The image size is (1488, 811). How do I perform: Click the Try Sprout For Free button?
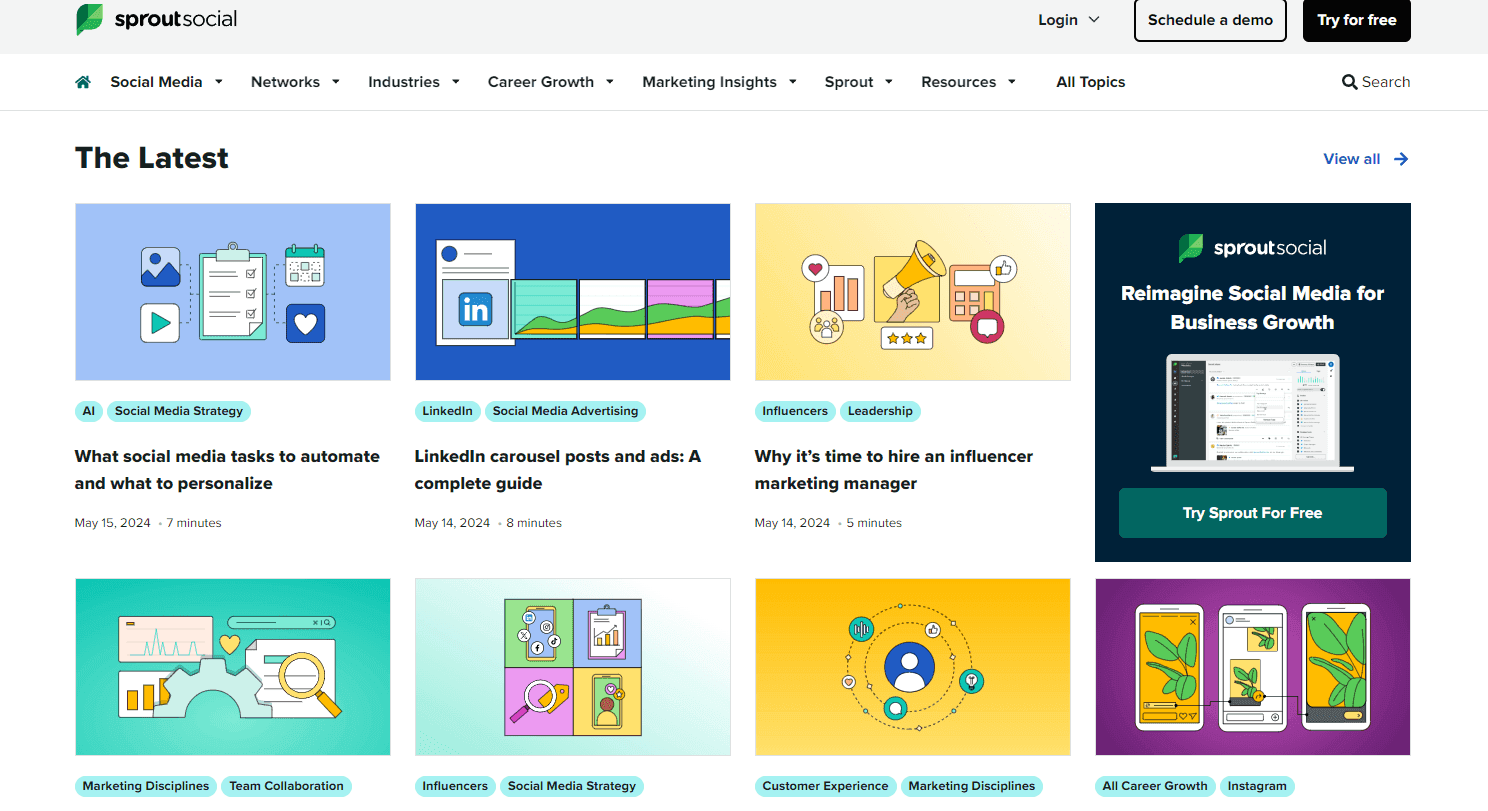tap(1253, 513)
